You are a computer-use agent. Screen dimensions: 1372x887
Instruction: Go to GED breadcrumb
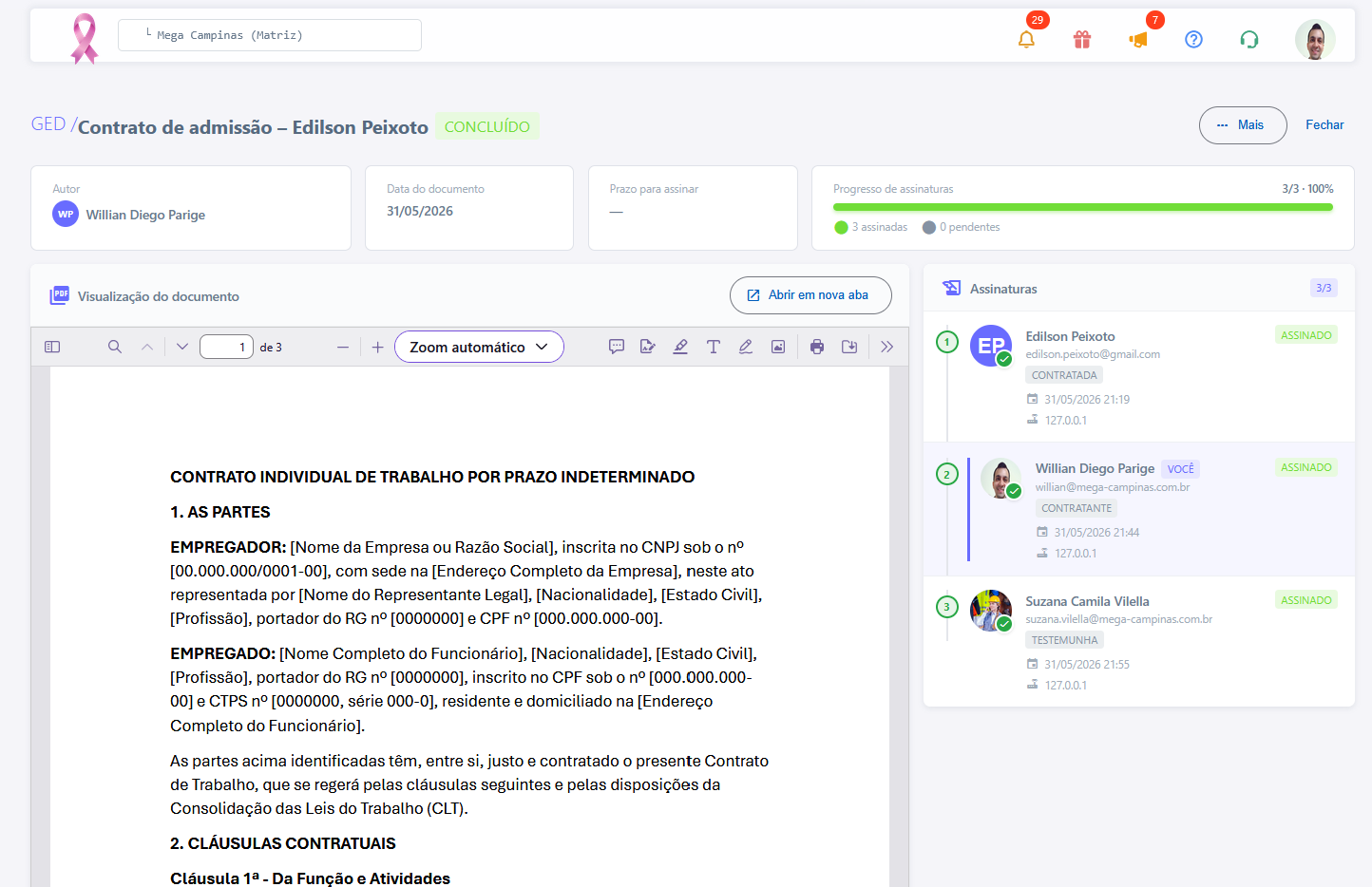(48, 124)
